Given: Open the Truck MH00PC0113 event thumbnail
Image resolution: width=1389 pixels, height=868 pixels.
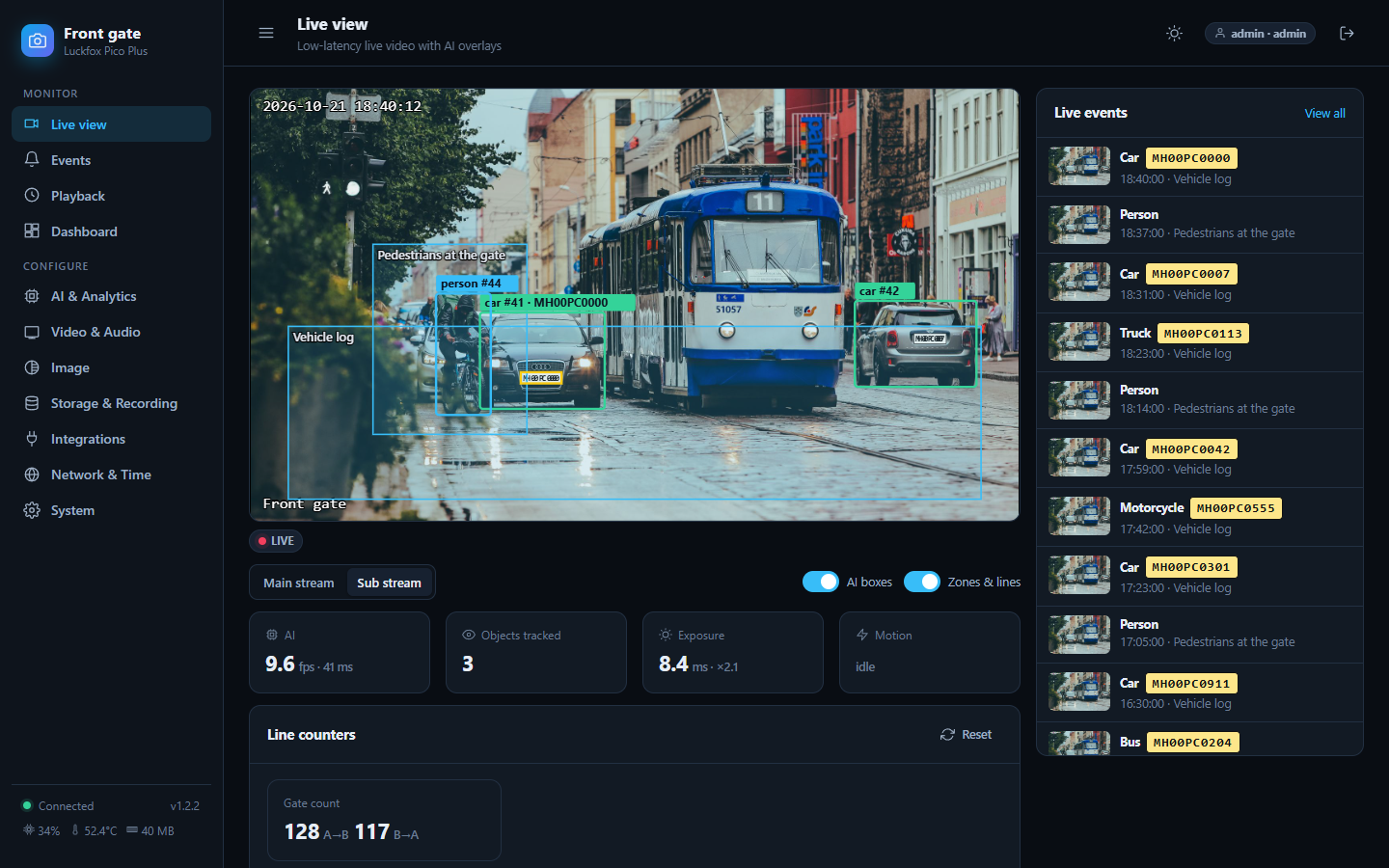Looking at the screenshot, I should pos(1079,342).
